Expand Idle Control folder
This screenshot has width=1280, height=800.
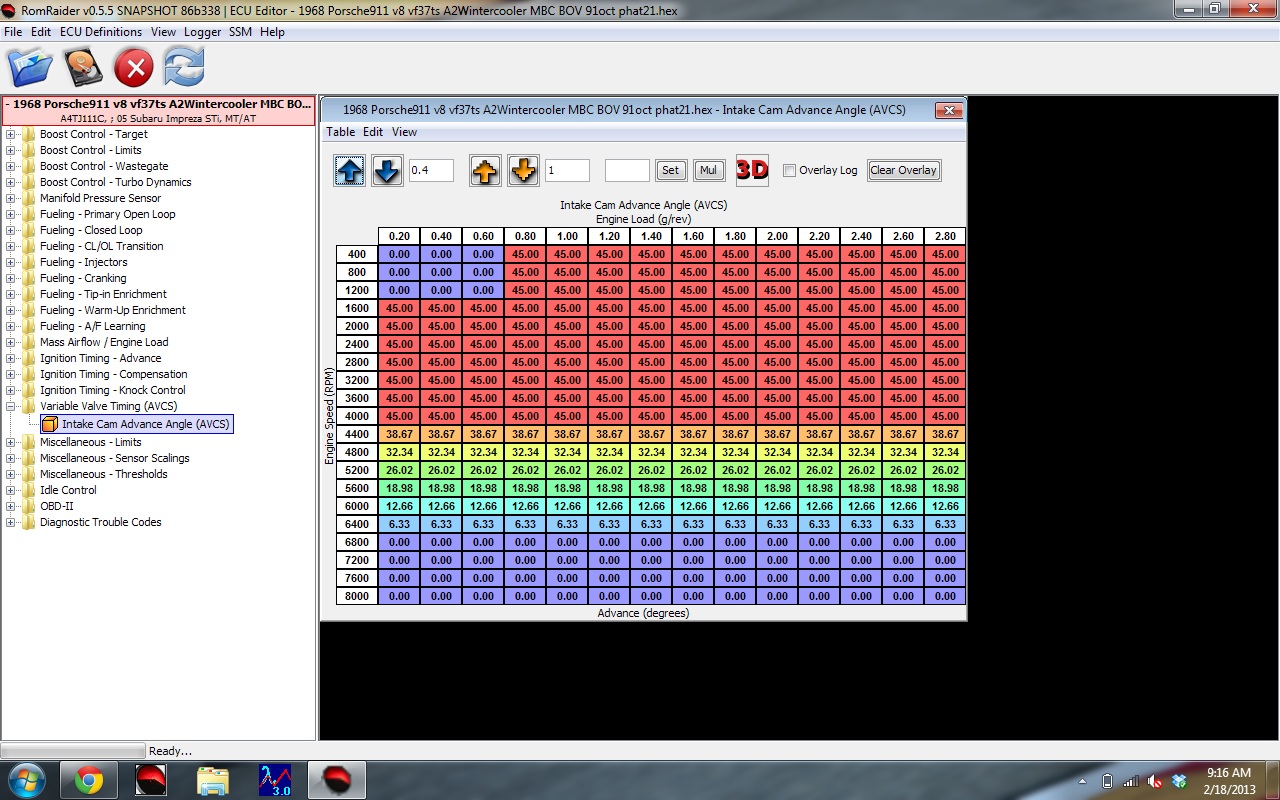11,490
